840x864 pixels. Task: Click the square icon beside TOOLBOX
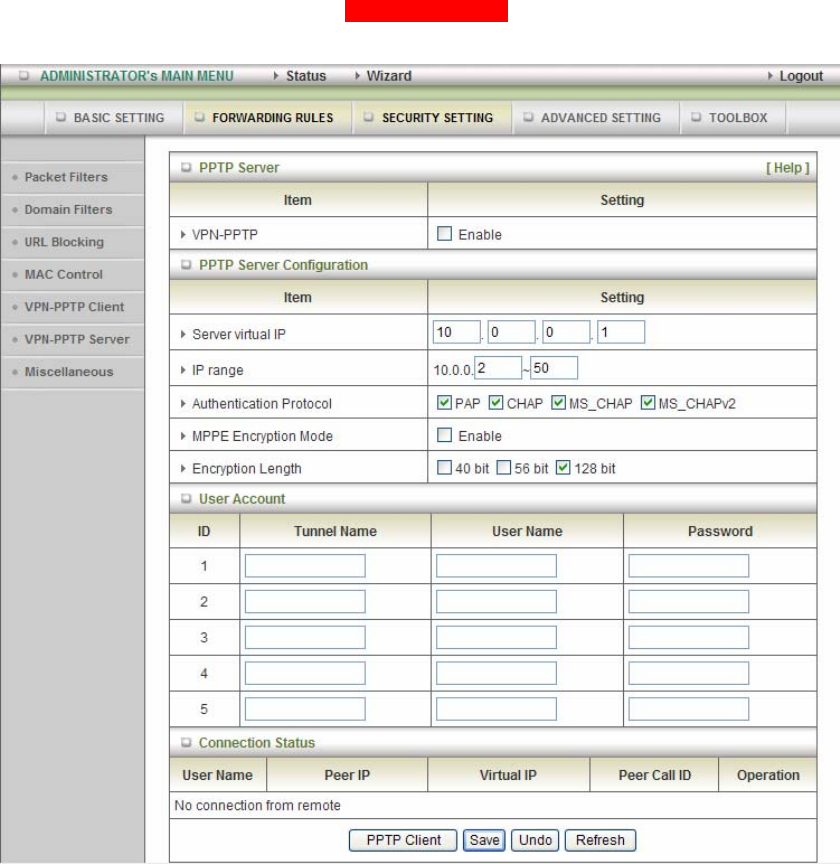click(696, 117)
